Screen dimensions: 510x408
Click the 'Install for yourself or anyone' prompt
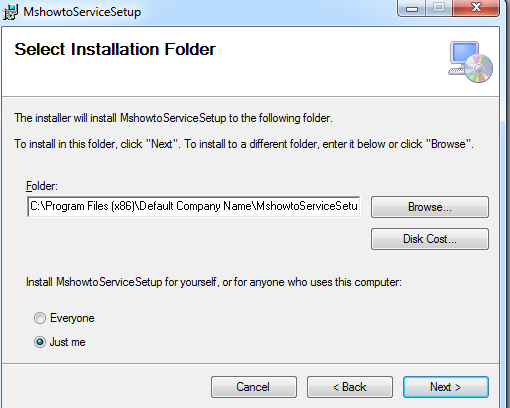(214, 282)
